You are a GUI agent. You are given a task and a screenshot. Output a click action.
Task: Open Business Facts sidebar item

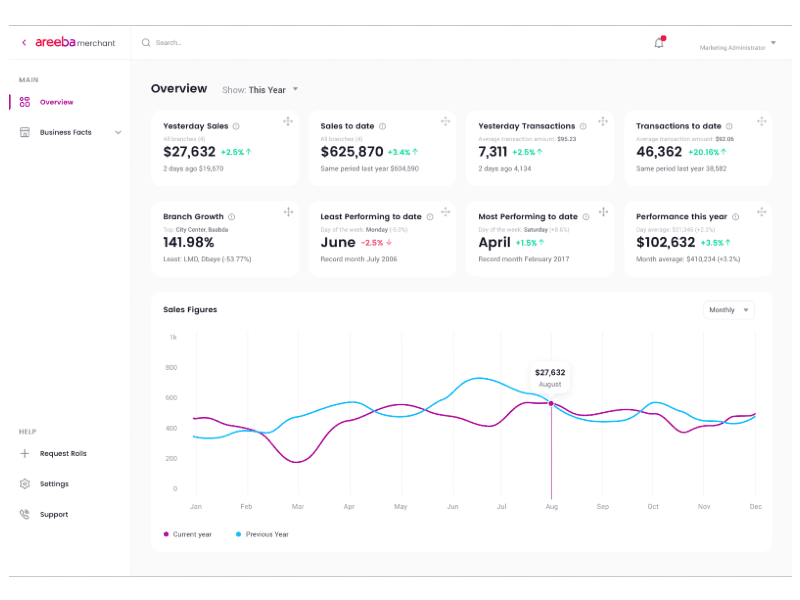click(65, 132)
